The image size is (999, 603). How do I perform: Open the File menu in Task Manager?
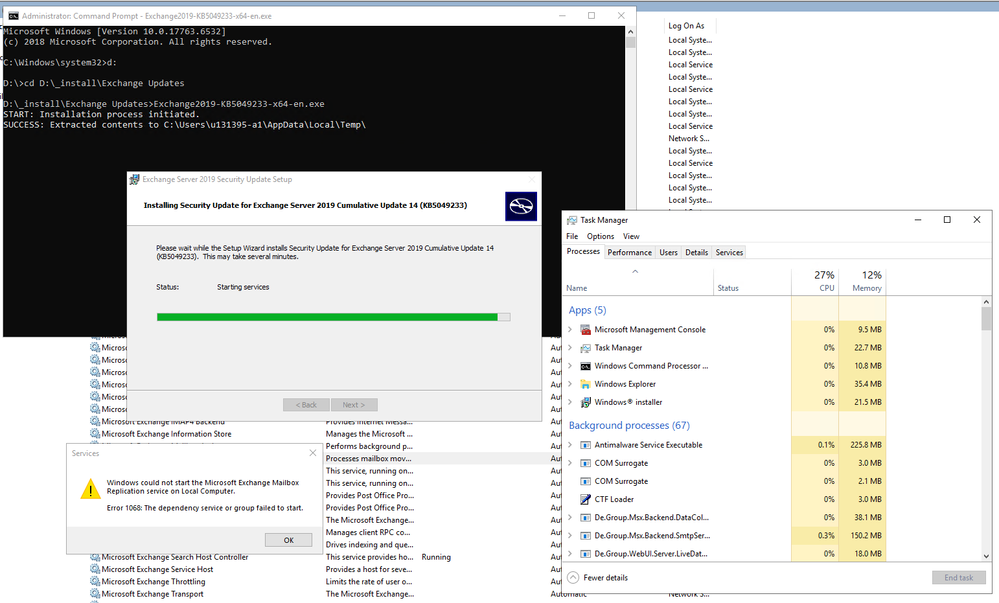[572, 236]
